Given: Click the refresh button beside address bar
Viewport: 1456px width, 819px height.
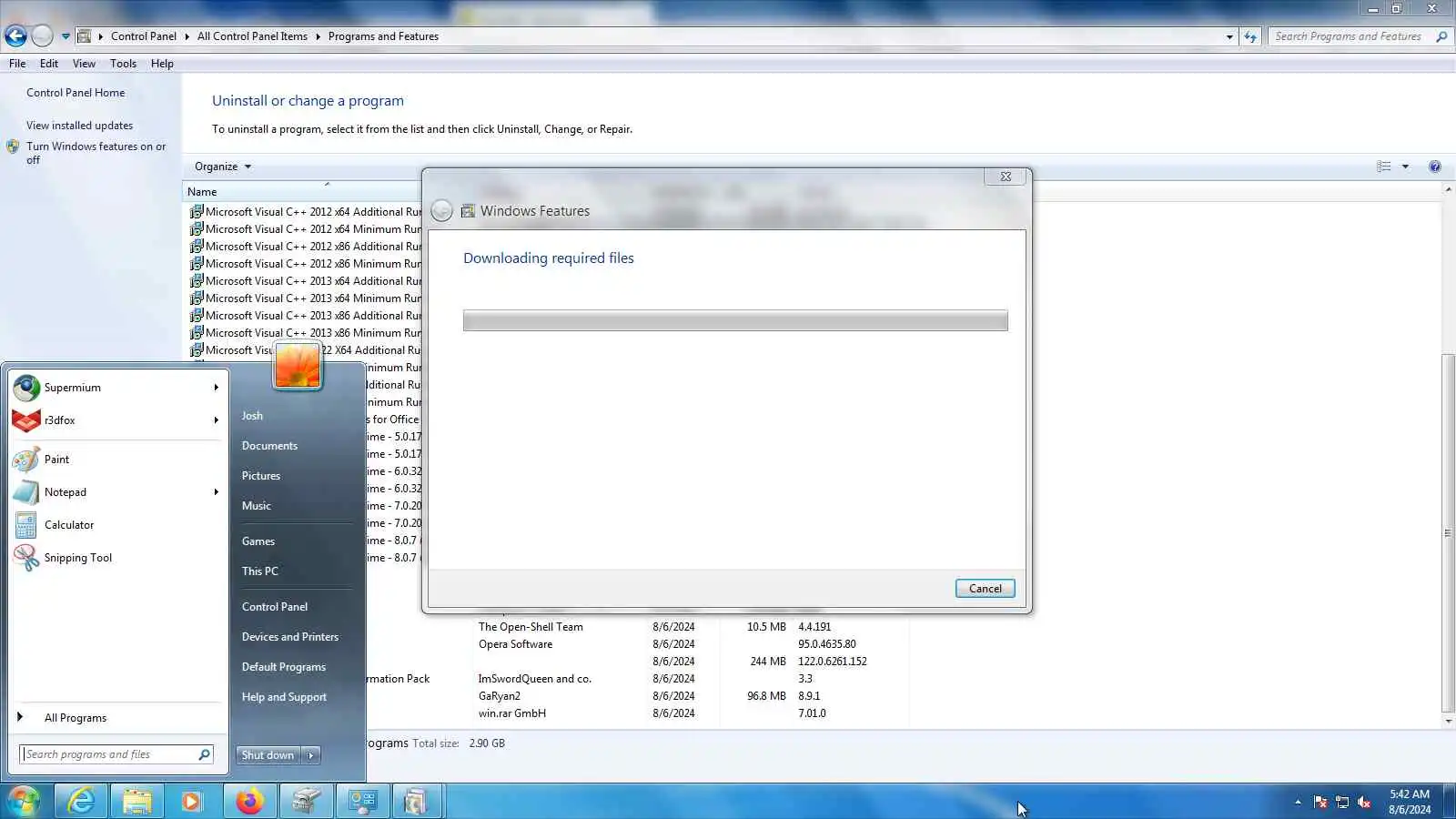Looking at the screenshot, I should click(x=1250, y=36).
